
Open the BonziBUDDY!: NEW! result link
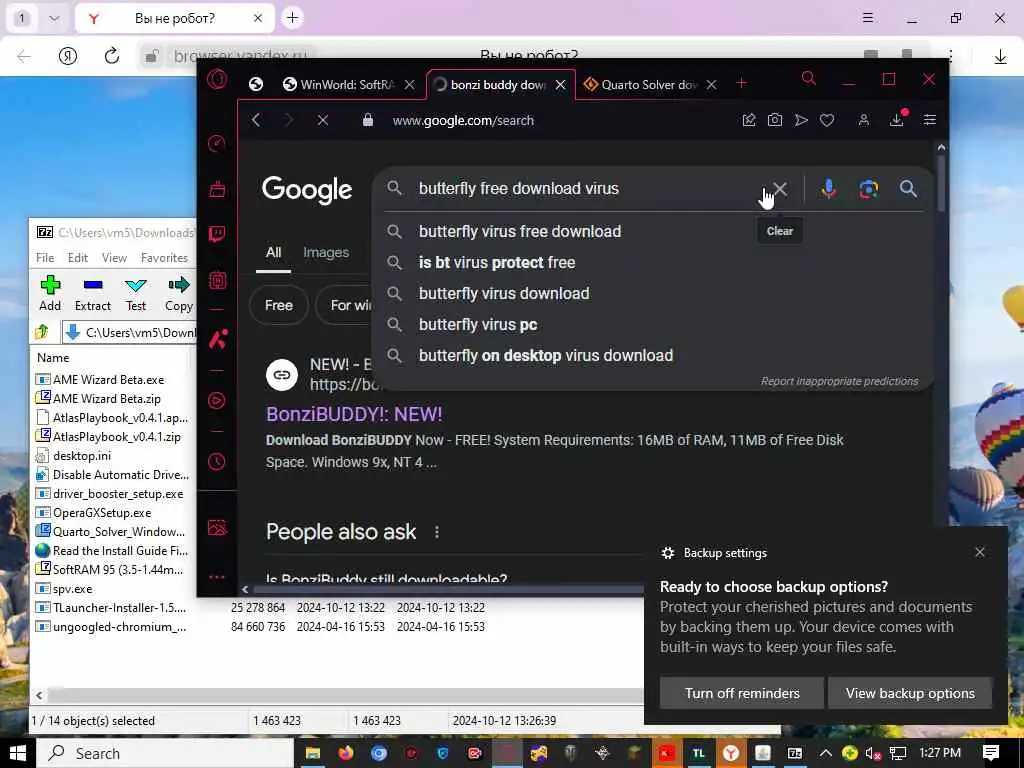[354, 414]
